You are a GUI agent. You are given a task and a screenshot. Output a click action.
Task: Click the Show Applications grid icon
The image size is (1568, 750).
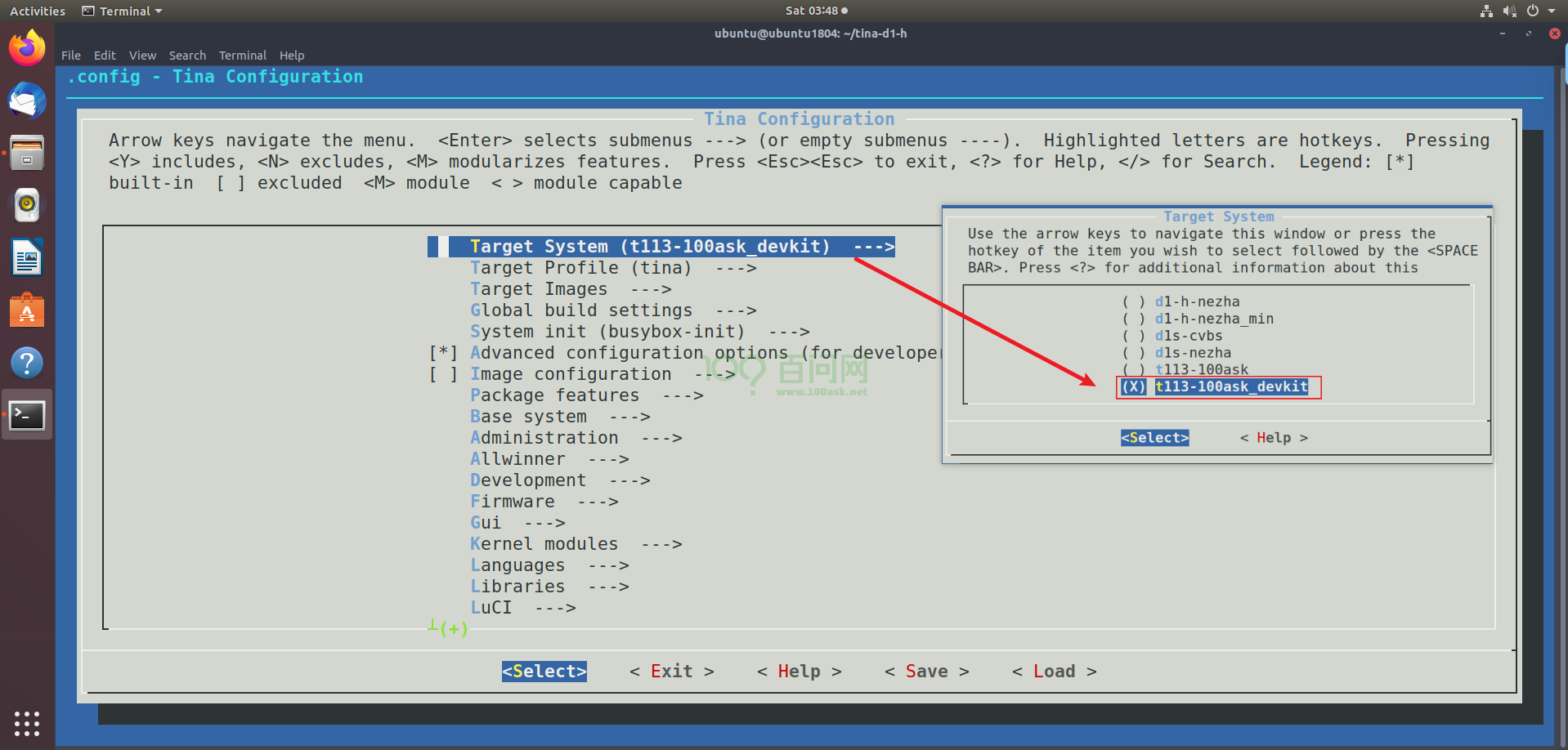27,723
